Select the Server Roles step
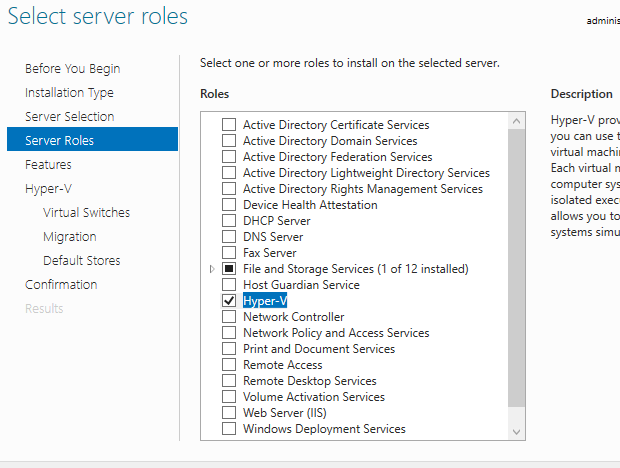The width and height of the screenshot is (620, 468). coord(93,139)
